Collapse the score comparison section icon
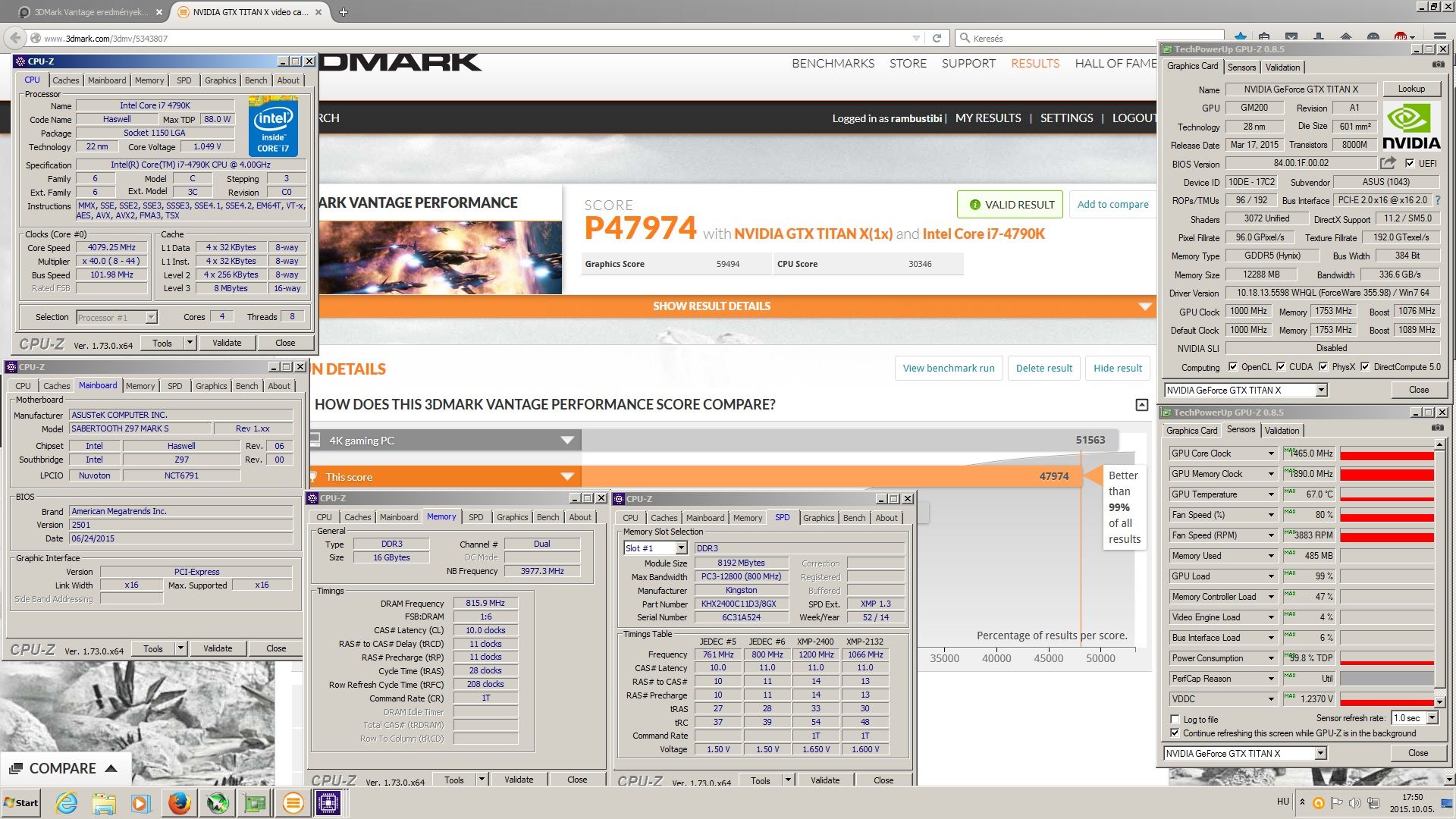 coord(1141,405)
